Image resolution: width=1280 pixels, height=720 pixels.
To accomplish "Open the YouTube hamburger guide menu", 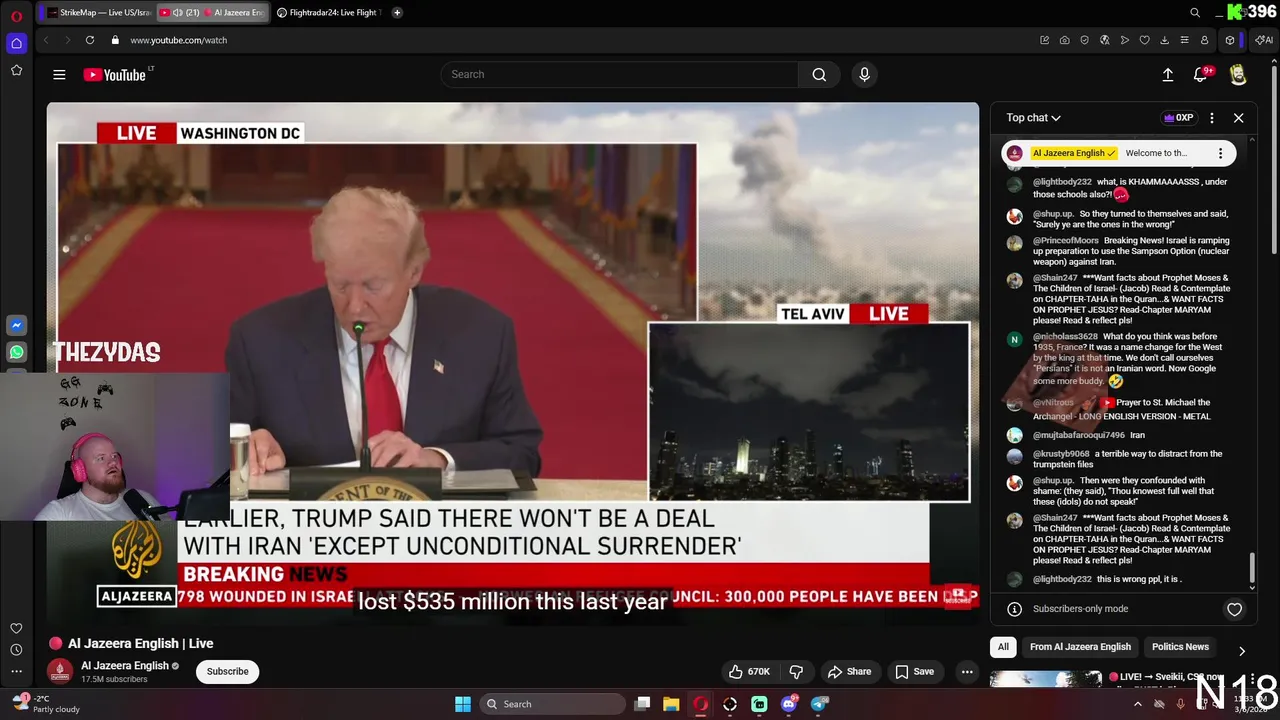I will (x=59, y=74).
